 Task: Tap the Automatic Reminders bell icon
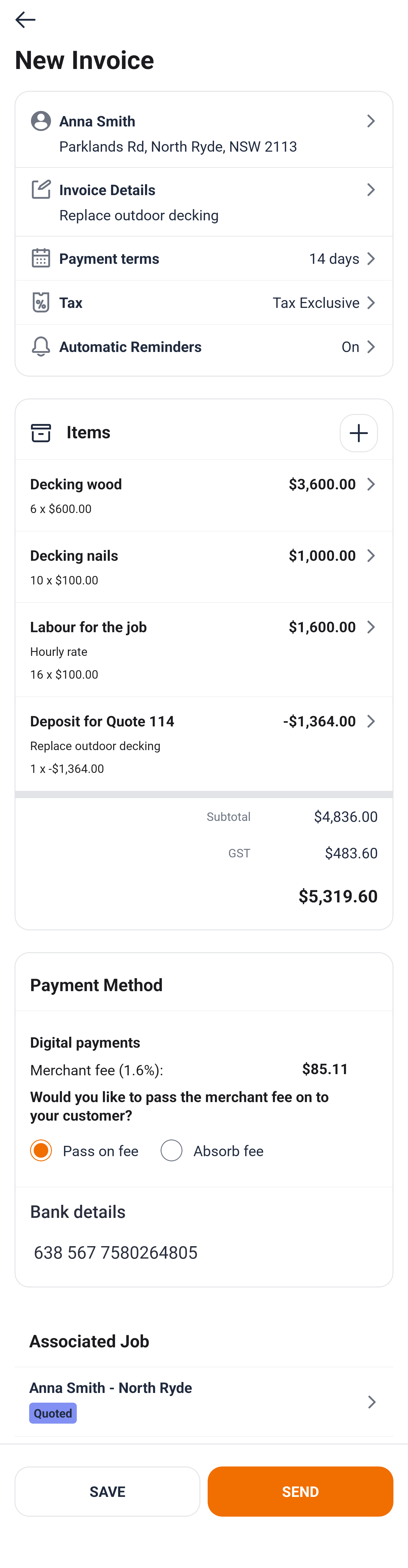click(x=41, y=346)
